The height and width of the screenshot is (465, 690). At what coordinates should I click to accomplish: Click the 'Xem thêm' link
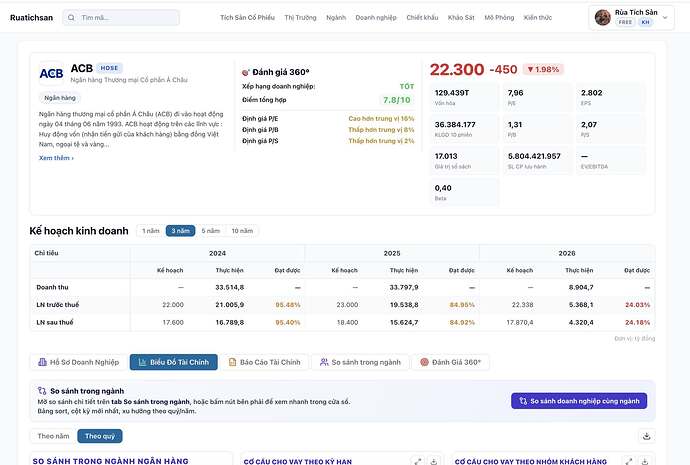click(56, 157)
